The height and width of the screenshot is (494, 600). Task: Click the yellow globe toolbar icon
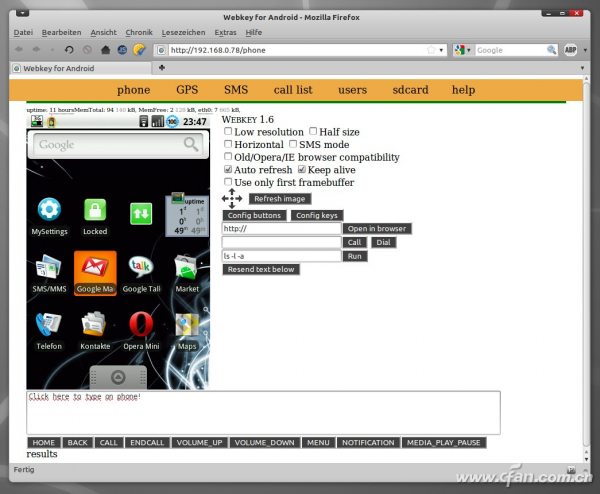(139, 50)
